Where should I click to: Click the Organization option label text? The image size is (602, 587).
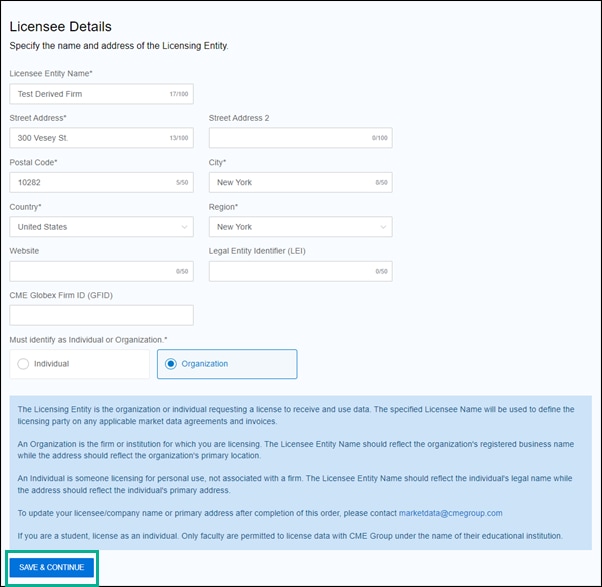click(x=204, y=364)
